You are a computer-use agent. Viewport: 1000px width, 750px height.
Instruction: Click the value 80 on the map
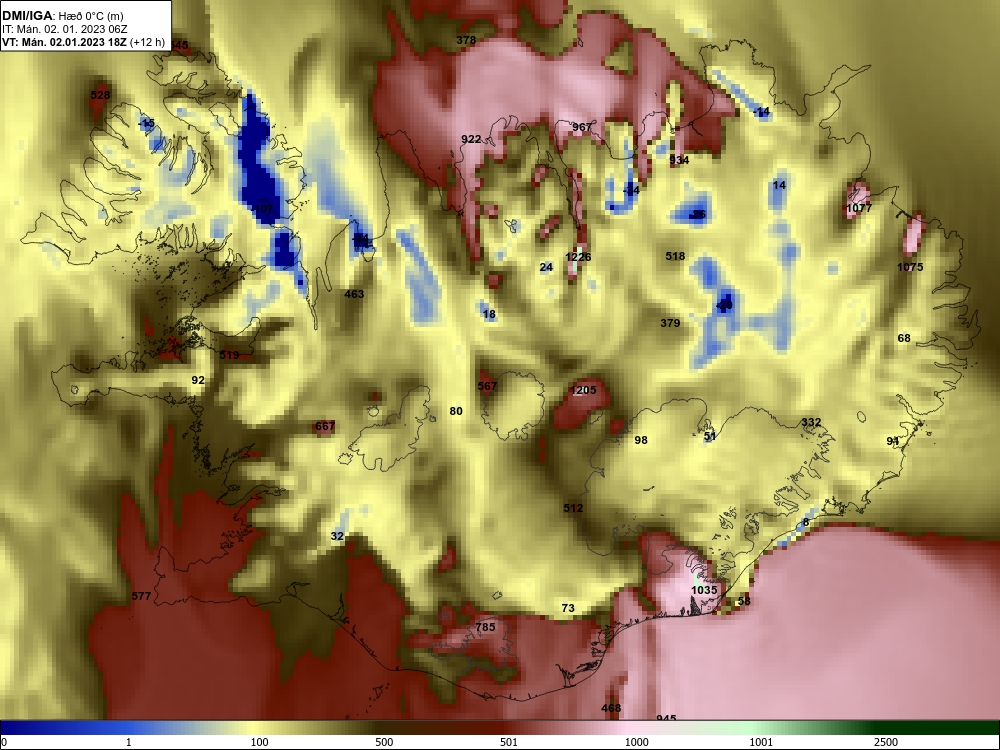(456, 411)
